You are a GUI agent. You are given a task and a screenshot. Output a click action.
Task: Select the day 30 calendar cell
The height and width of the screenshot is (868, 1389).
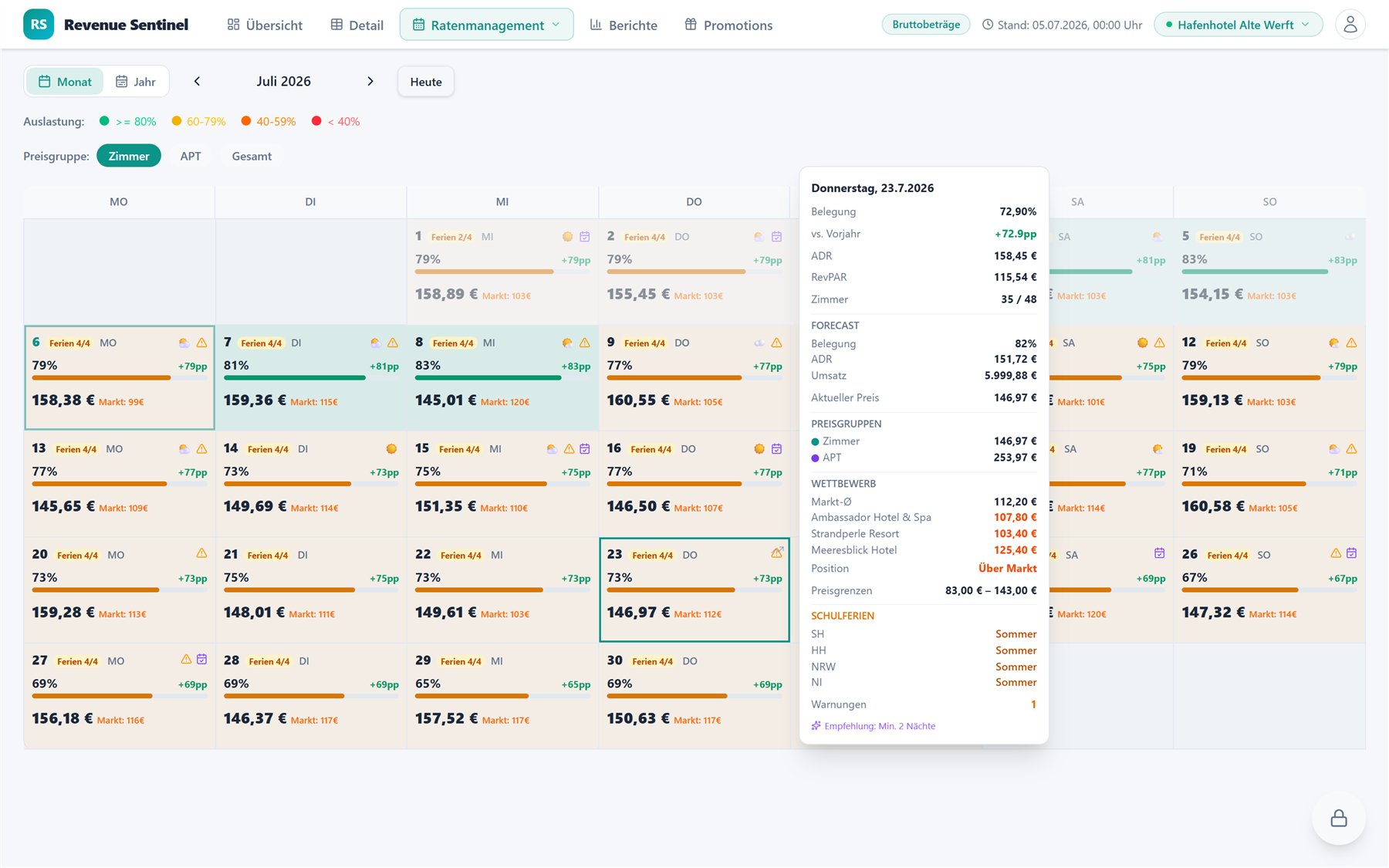[694, 696]
